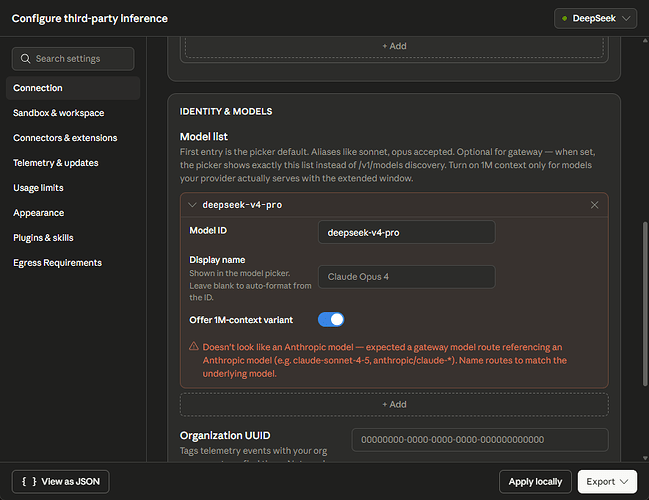Click the scrollbar down arrow
This screenshot has width=649, height=500.
pos(645,457)
